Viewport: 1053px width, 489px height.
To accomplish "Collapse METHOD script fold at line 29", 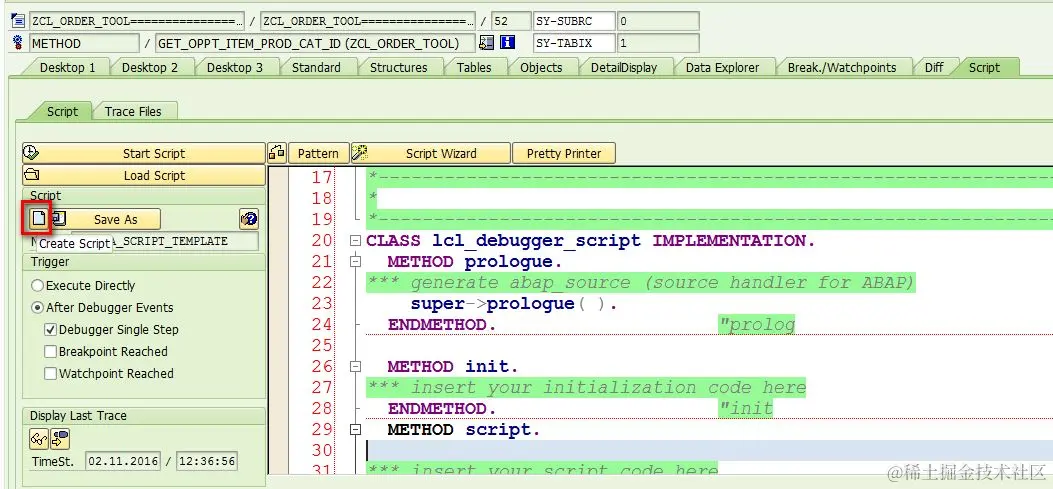I will coord(355,430).
